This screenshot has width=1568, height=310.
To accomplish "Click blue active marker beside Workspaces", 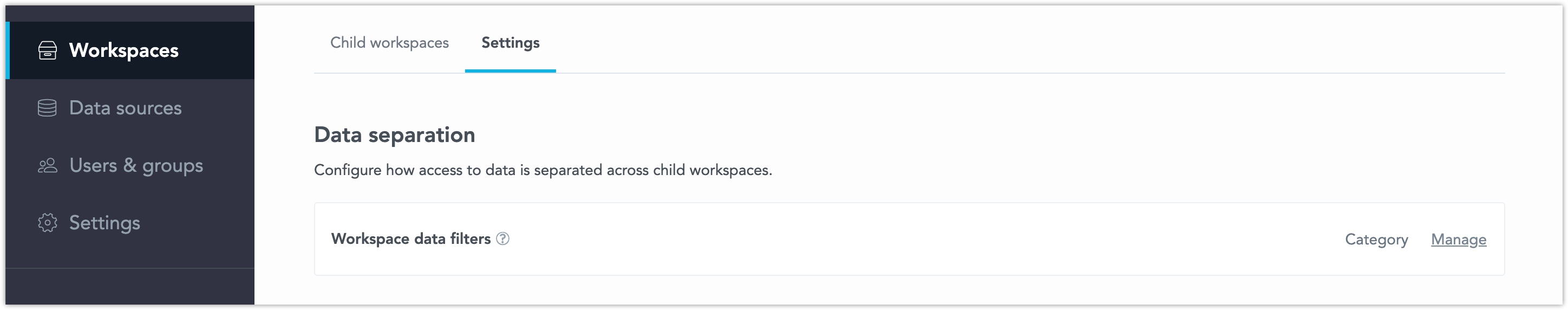I will tap(8, 50).
